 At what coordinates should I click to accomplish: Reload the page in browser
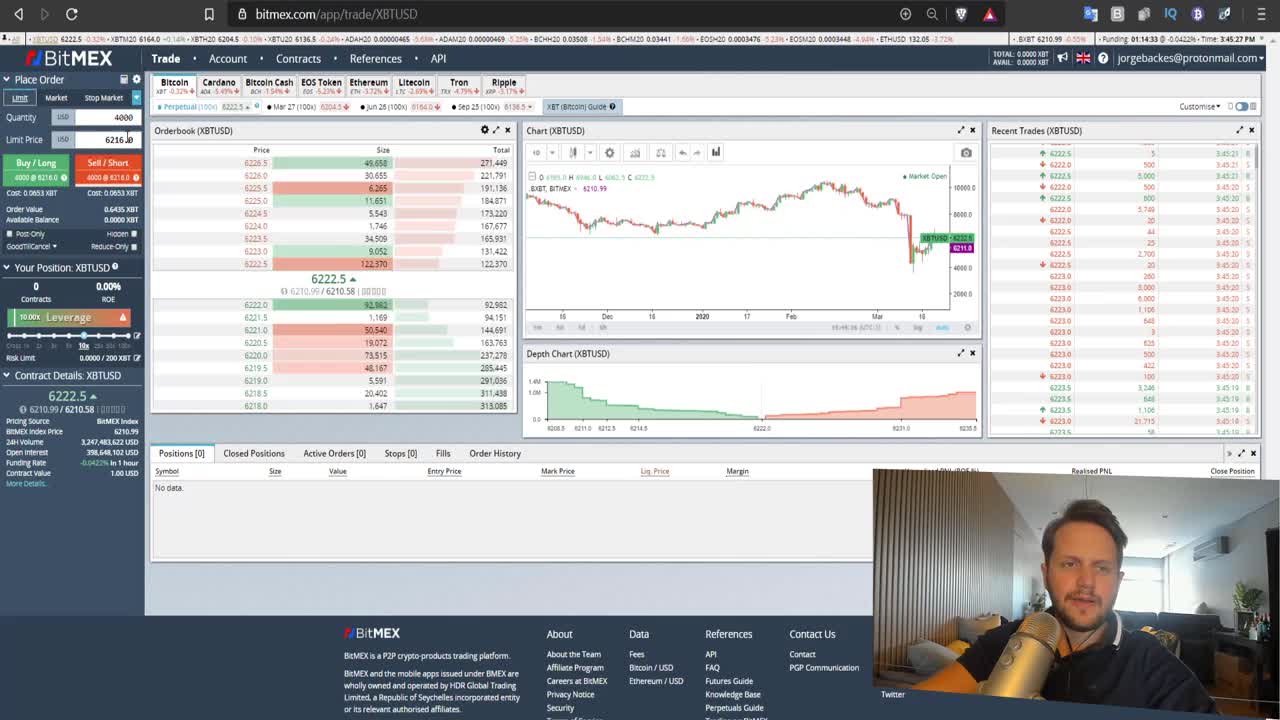(72, 14)
